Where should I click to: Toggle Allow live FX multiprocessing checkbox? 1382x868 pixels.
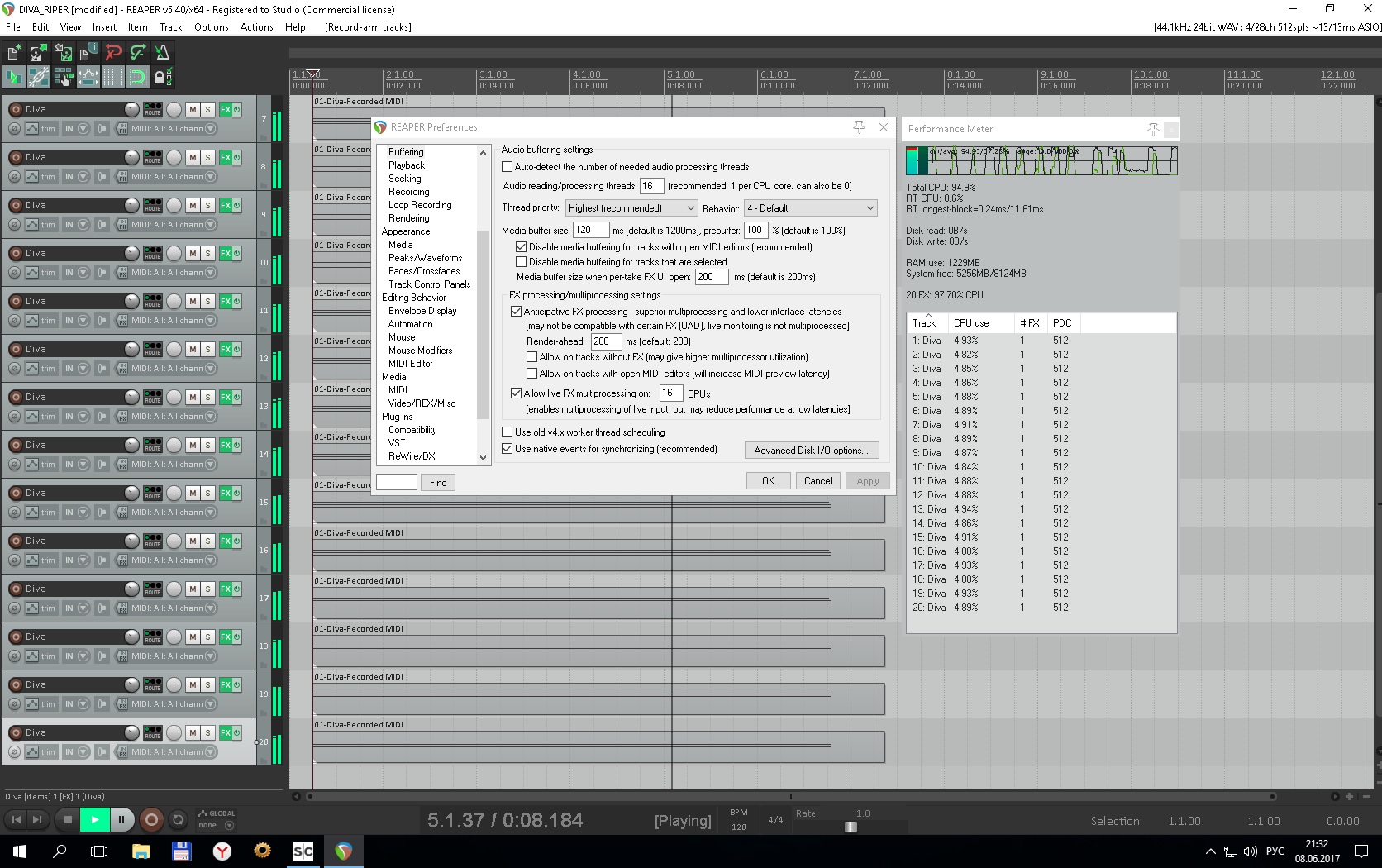point(517,393)
